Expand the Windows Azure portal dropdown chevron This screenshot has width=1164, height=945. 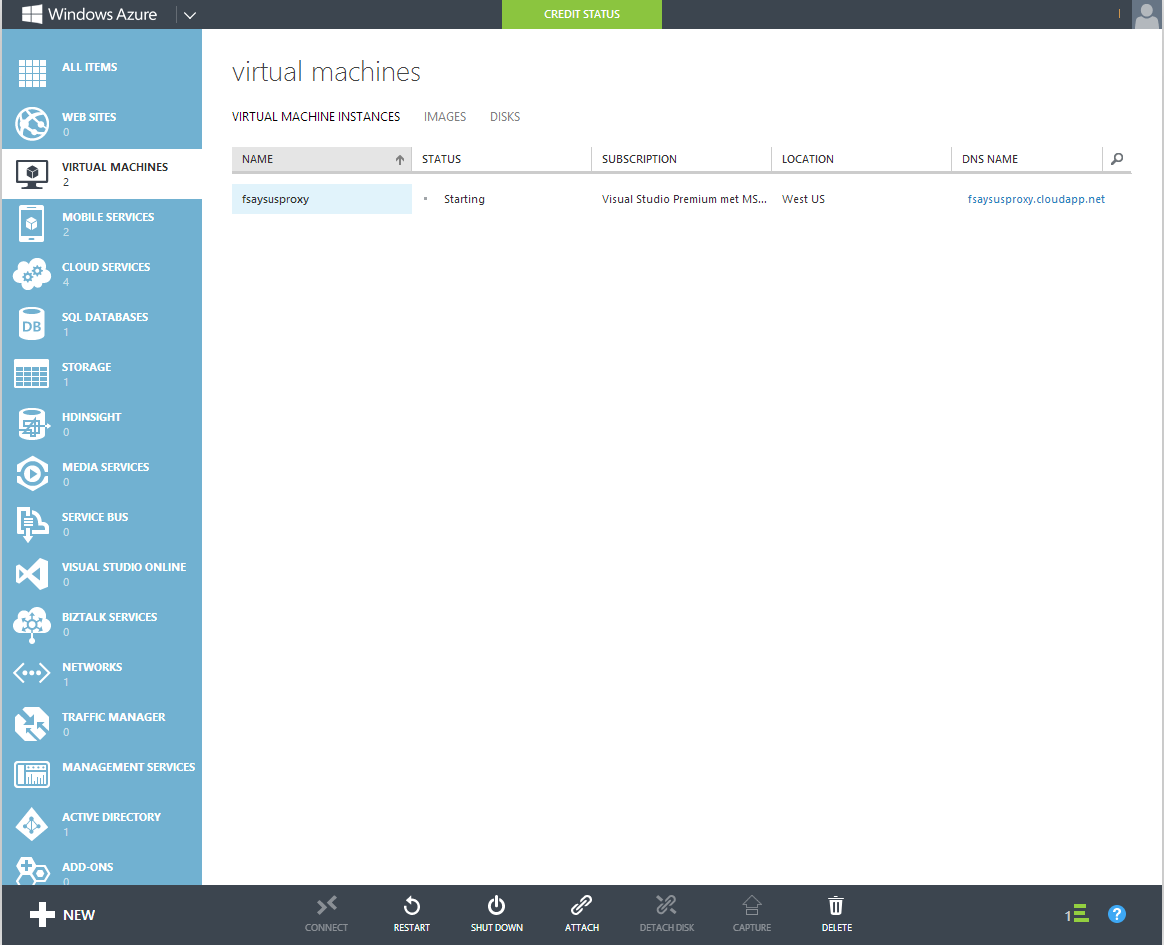point(190,15)
